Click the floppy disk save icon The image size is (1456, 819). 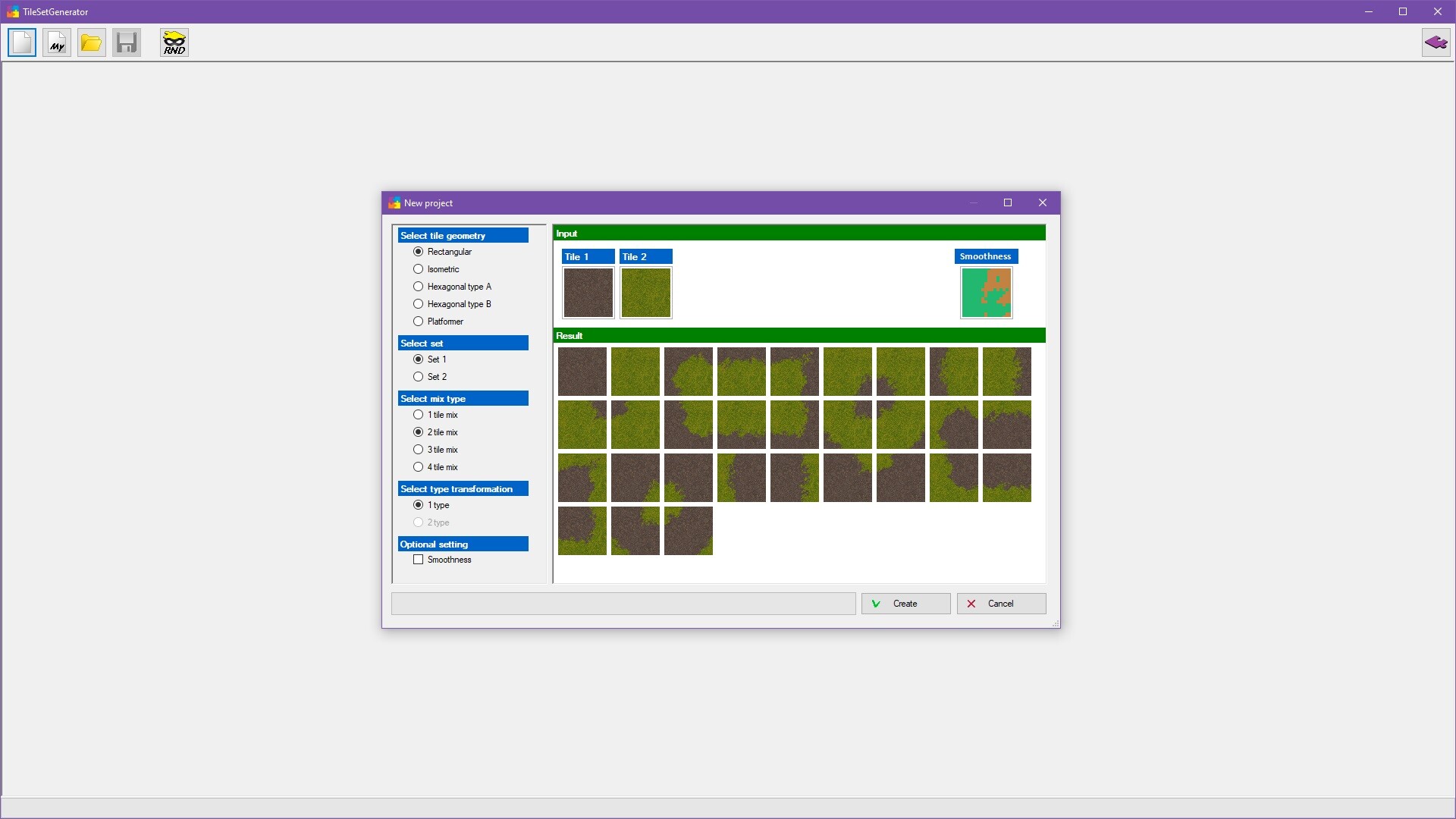[127, 42]
